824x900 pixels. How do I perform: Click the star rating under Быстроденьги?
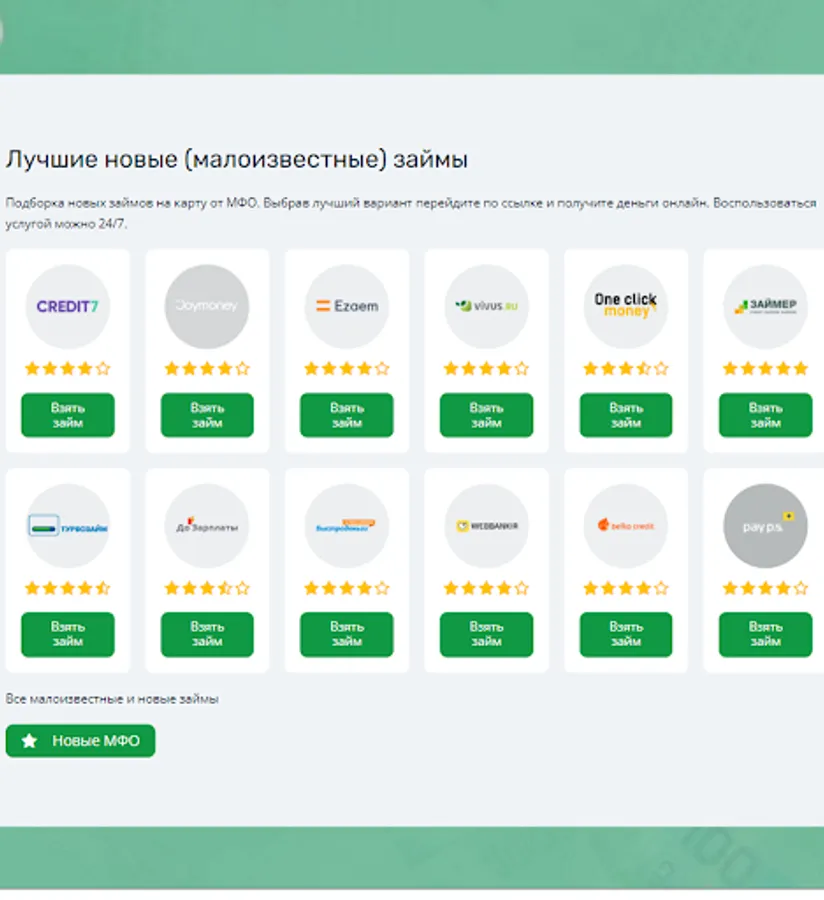coord(347,588)
